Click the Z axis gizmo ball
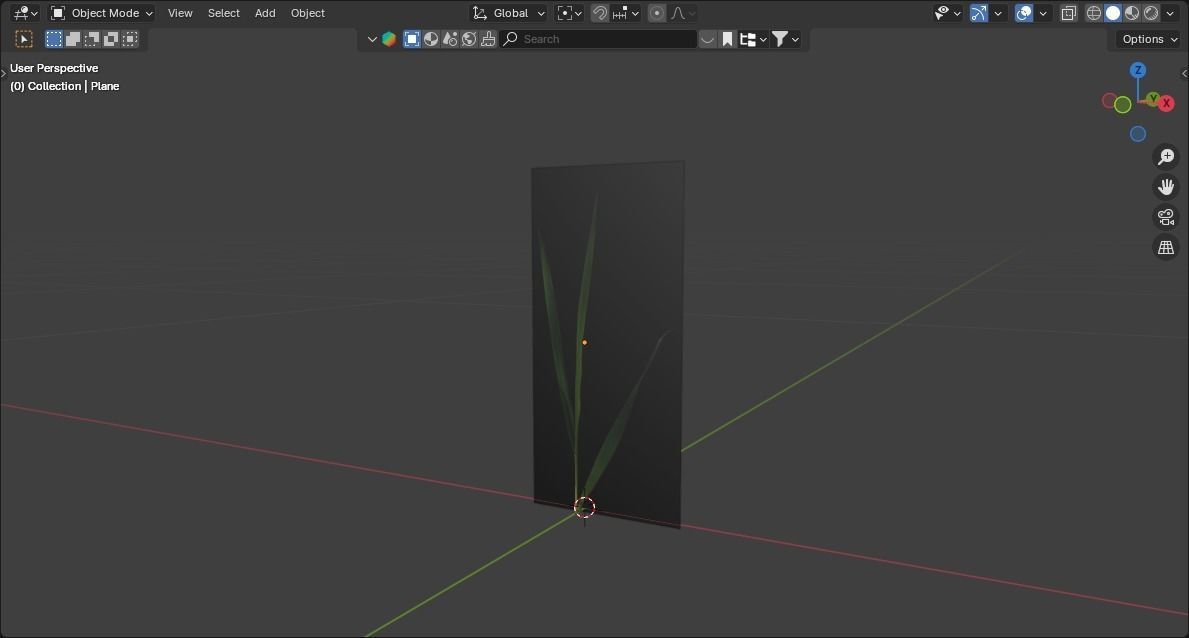This screenshot has height=638, width=1189. point(1137,71)
